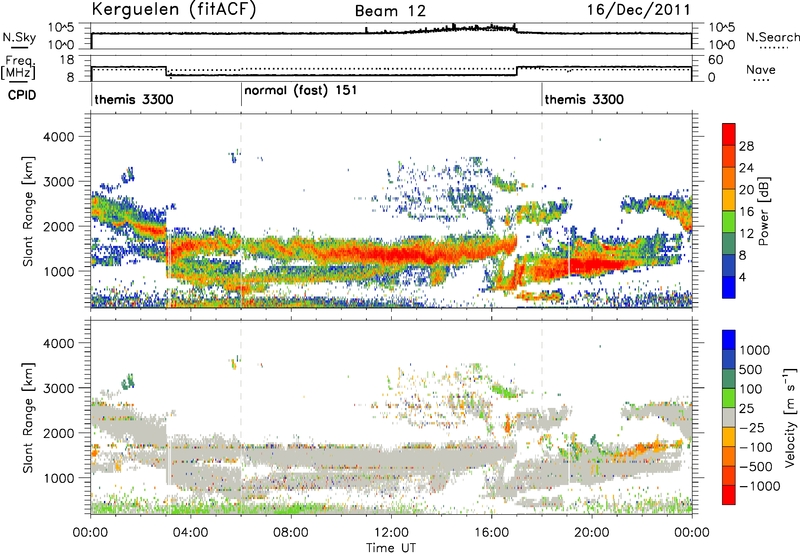Click the dashed 06:00 CPID line in power panel

[241, 211]
